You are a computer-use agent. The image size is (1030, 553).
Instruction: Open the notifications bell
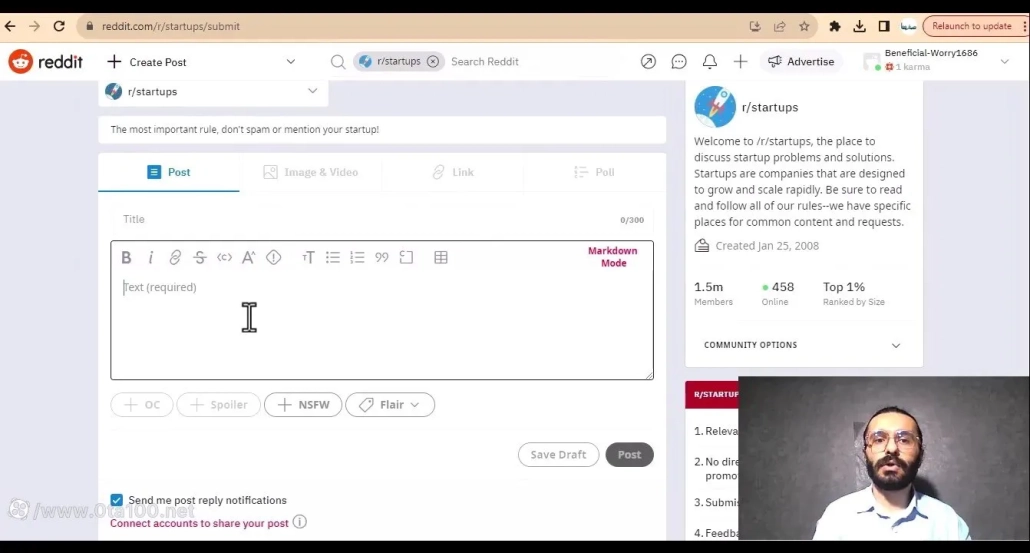pos(710,62)
